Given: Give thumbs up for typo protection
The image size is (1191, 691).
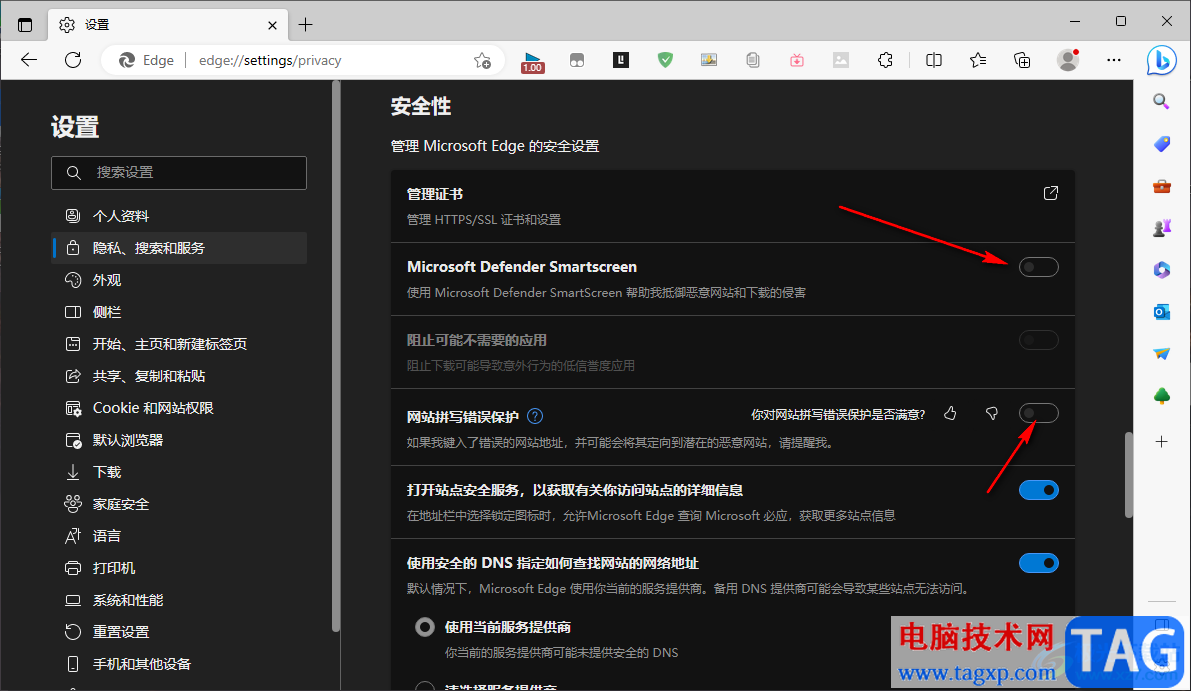Looking at the screenshot, I should pos(950,413).
